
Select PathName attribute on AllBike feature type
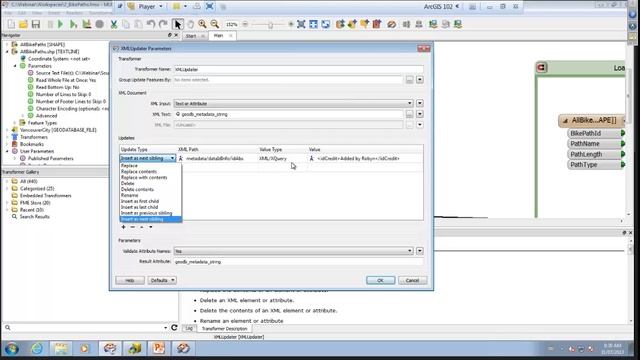(x=595, y=144)
